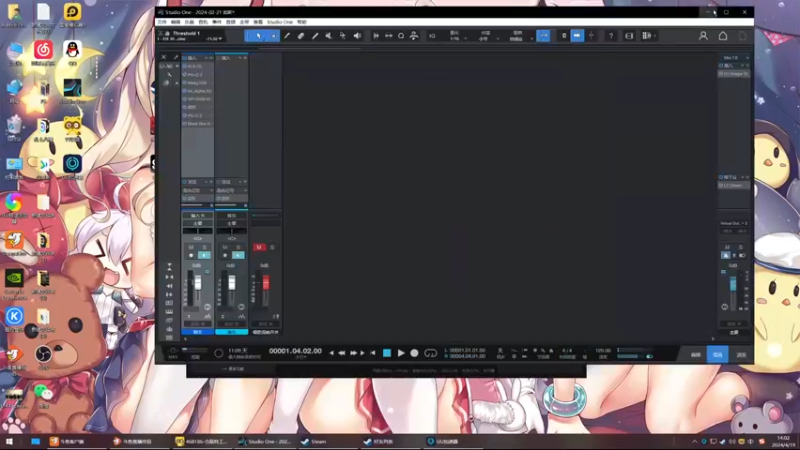Open the 帮助 (Help) menu
The height and width of the screenshot is (450, 800).
pos(302,22)
